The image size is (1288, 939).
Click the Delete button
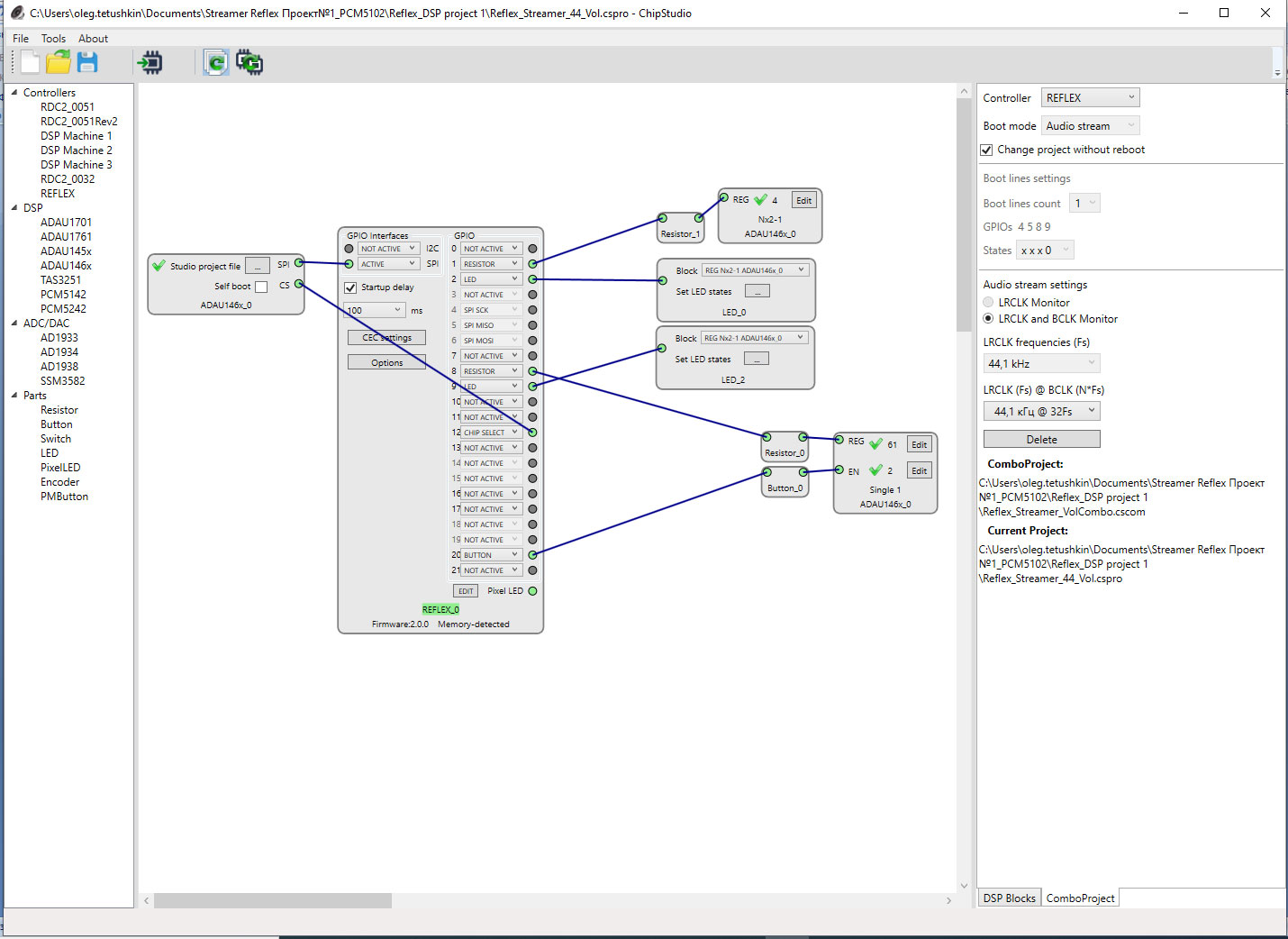coord(1041,439)
